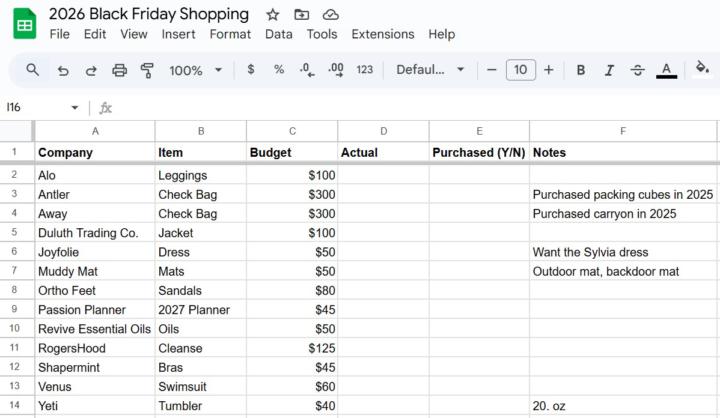The image size is (720, 418).
Task: Format as currency with dollar sign
Action: [x=251, y=70]
